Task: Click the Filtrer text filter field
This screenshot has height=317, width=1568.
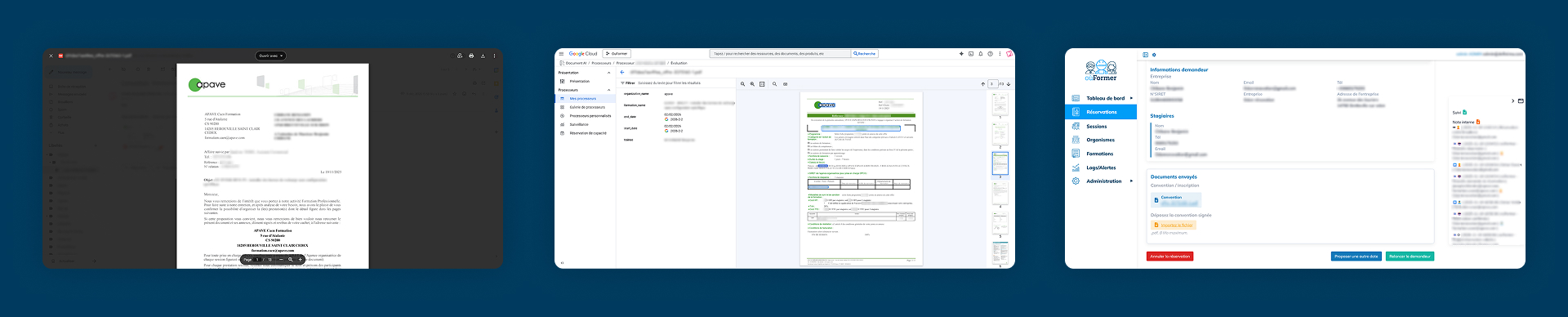Action: (678, 83)
